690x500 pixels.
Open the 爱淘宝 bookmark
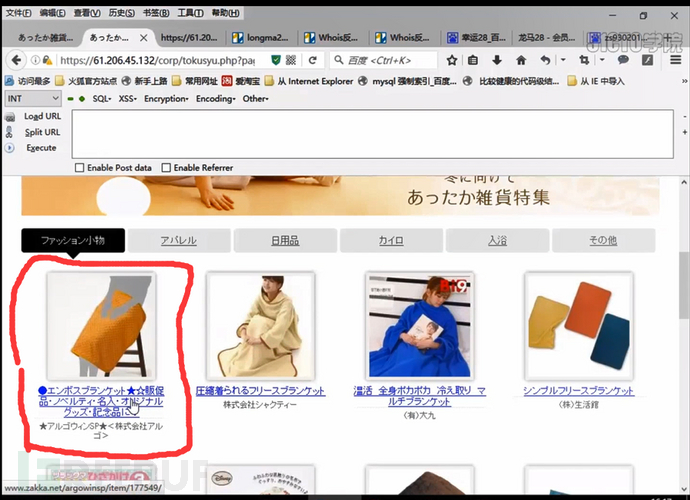241,81
